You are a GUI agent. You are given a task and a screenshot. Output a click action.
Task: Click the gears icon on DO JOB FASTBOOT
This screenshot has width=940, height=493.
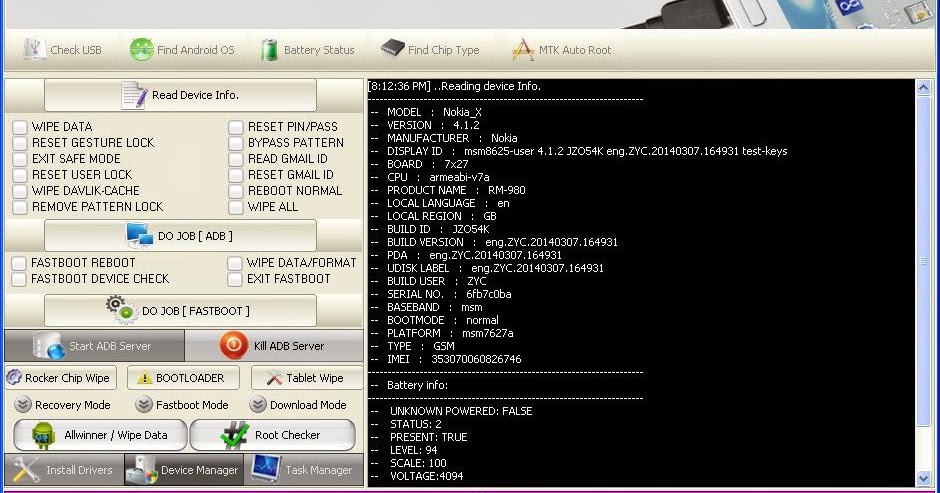point(121,310)
